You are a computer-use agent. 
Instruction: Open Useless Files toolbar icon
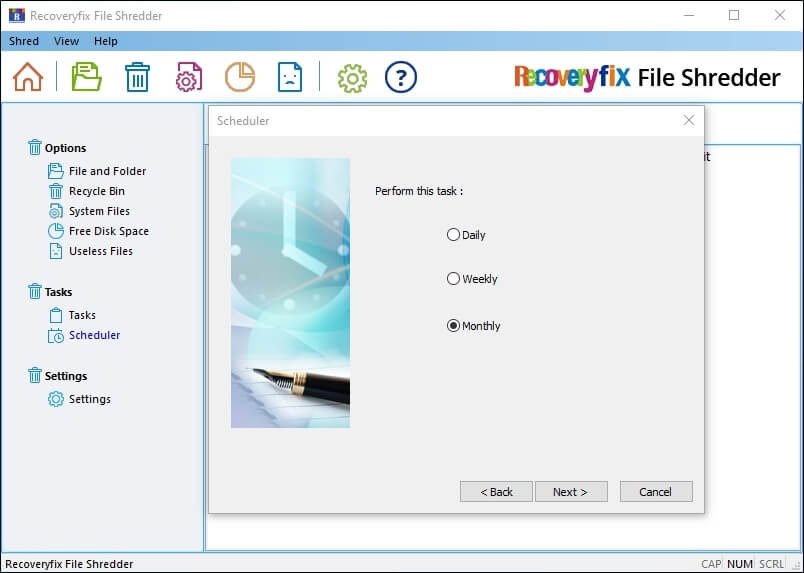(290, 77)
